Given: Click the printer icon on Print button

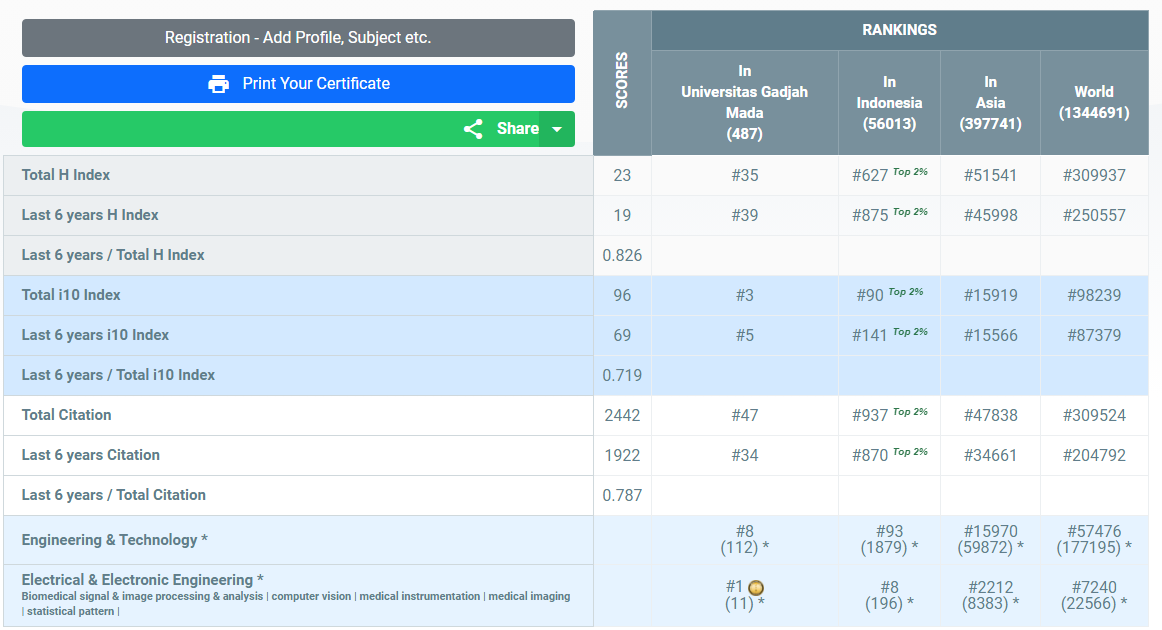Looking at the screenshot, I should point(218,84).
